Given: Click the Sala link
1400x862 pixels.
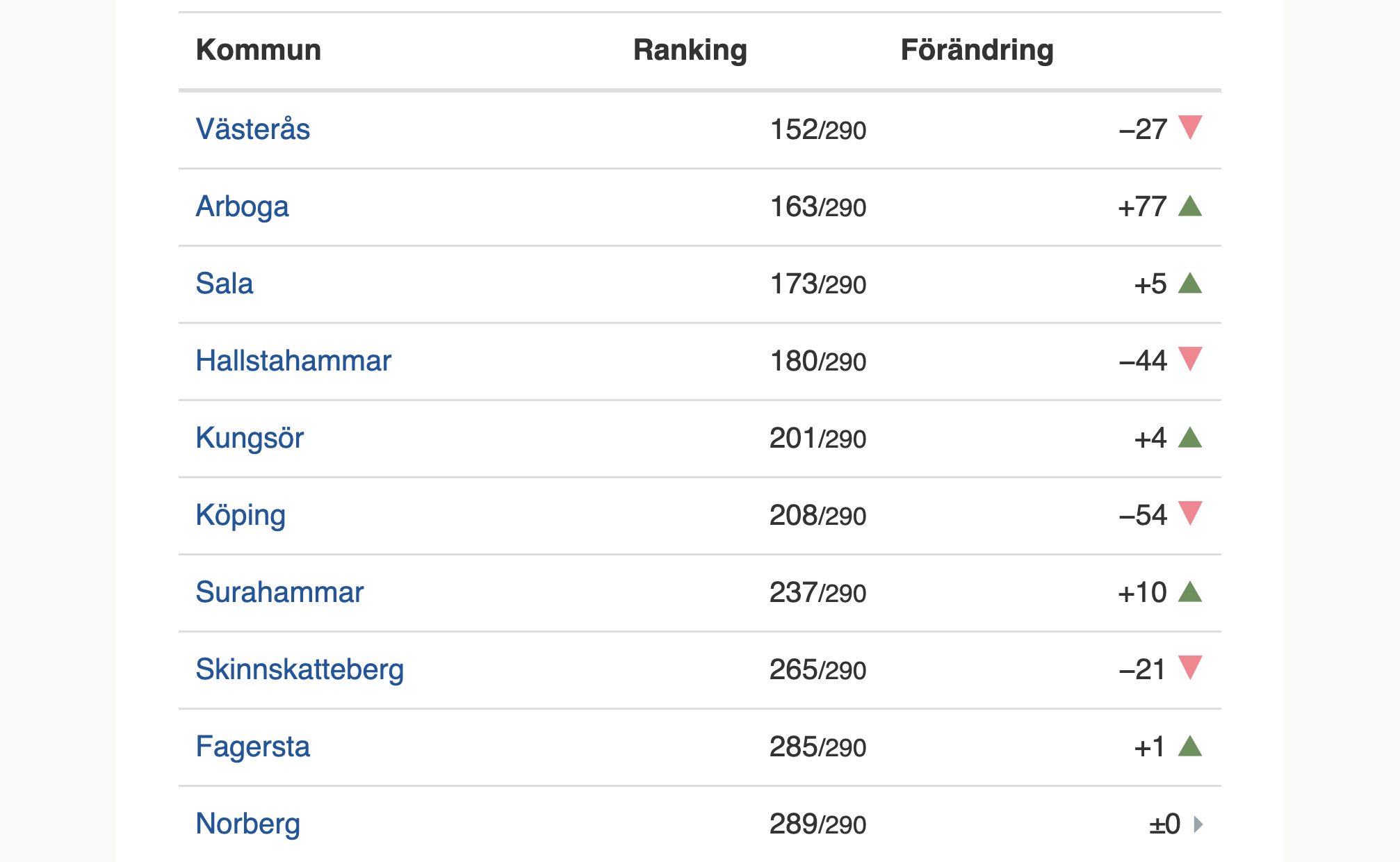Looking at the screenshot, I should click(224, 284).
